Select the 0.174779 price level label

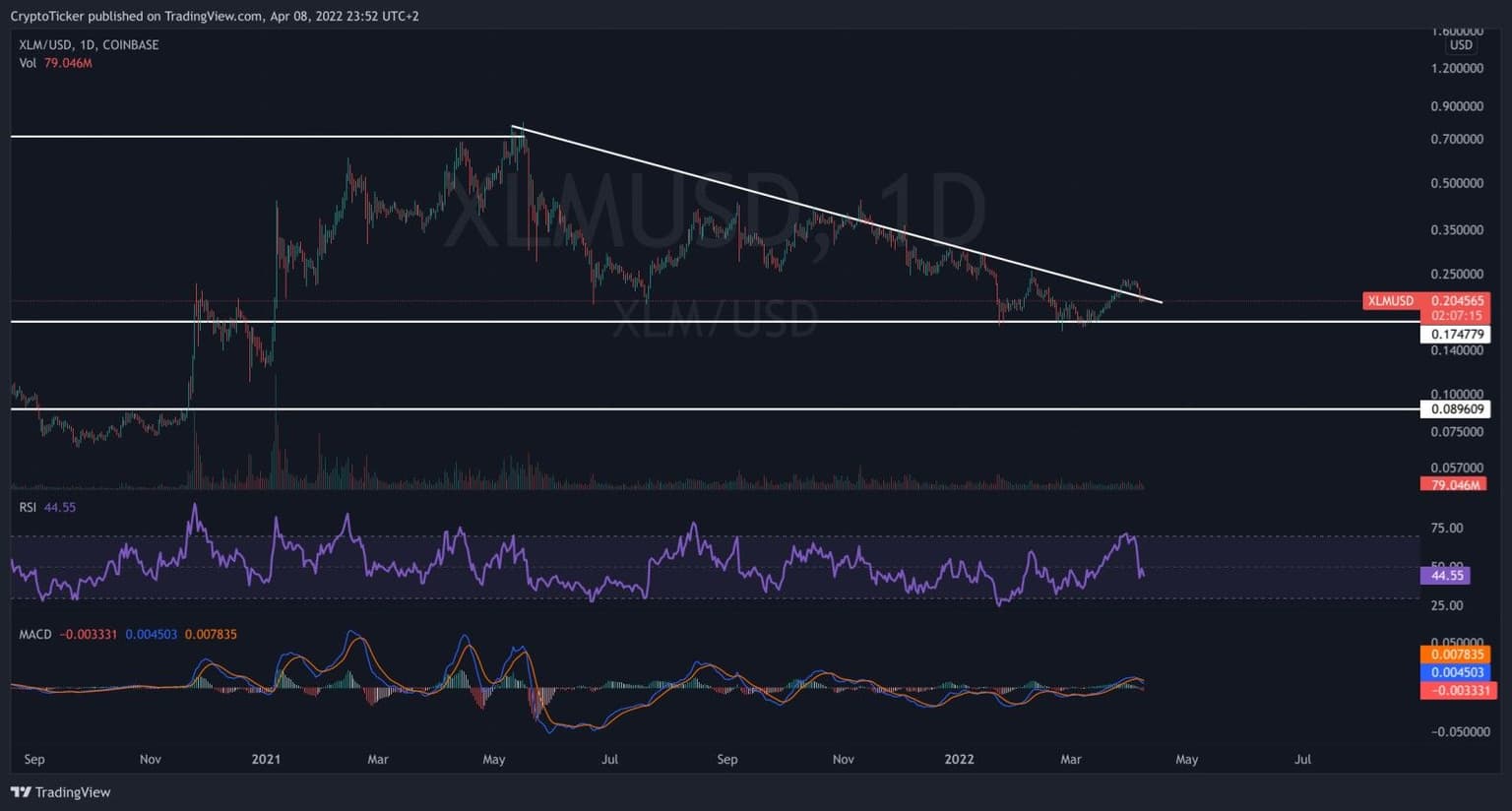1455,335
